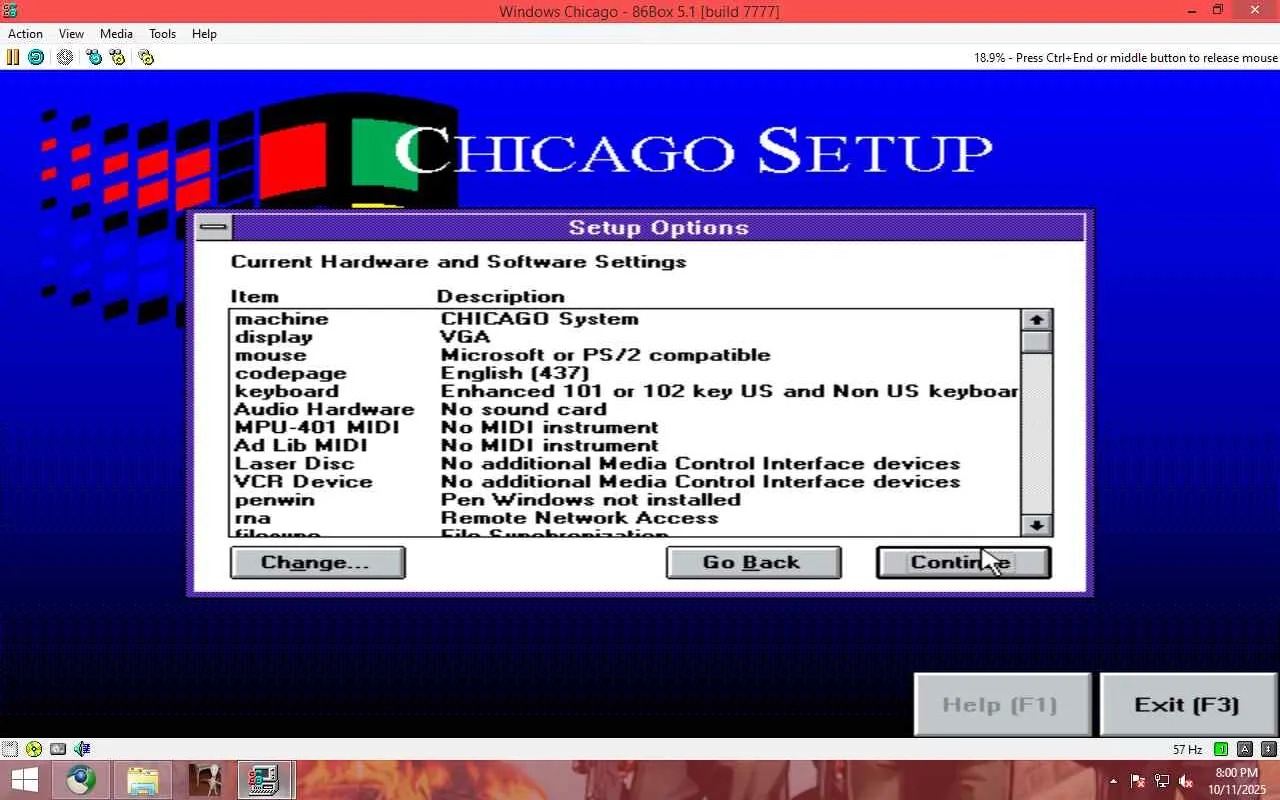Toggle the Scroll Lock arrow indicator
Viewport: 1280px width, 800px height.
point(1269,749)
